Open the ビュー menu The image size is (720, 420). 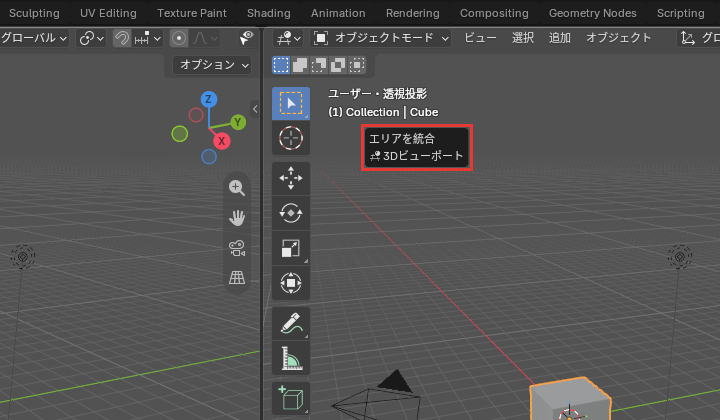pyautogui.click(x=480, y=38)
